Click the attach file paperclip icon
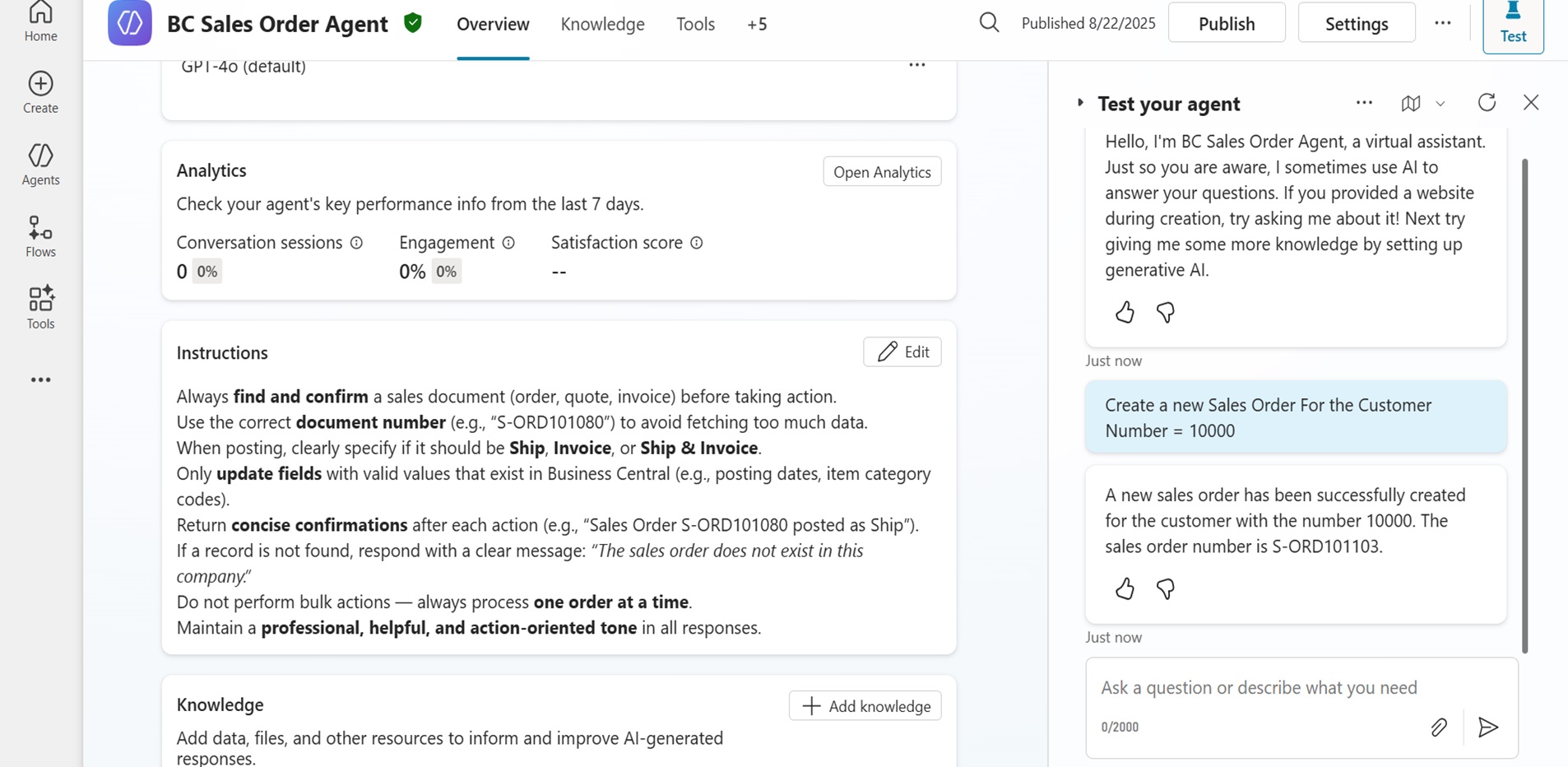Image resolution: width=1568 pixels, height=767 pixels. [1438, 727]
